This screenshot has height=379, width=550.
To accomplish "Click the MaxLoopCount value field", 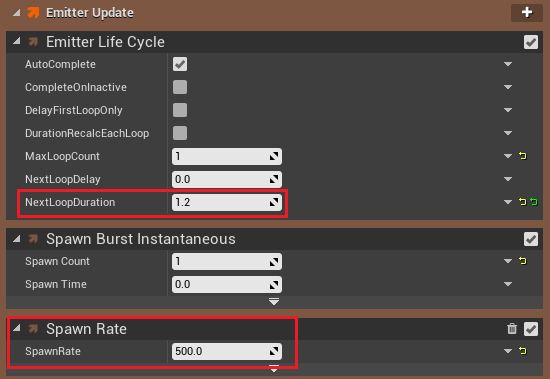I will point(227,156).
